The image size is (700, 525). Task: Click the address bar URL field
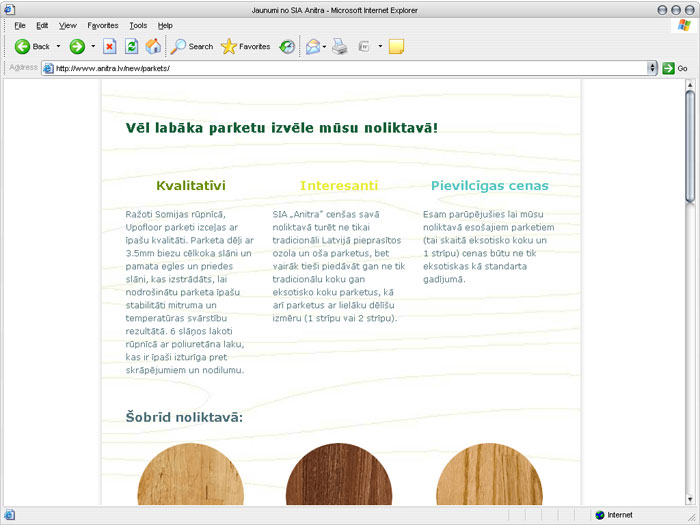(350, 68)
